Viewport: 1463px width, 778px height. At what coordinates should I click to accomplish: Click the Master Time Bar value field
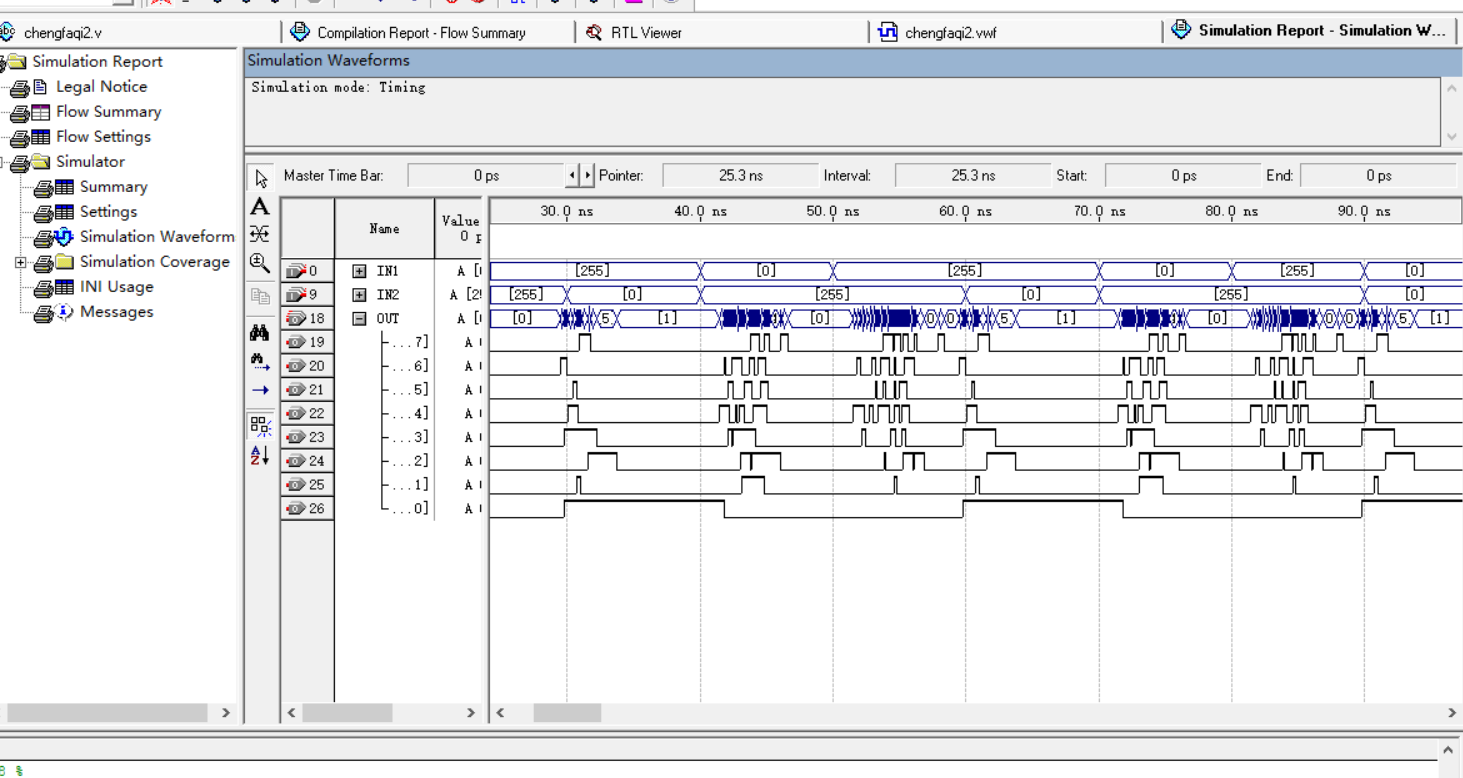[x=487, y=176]
